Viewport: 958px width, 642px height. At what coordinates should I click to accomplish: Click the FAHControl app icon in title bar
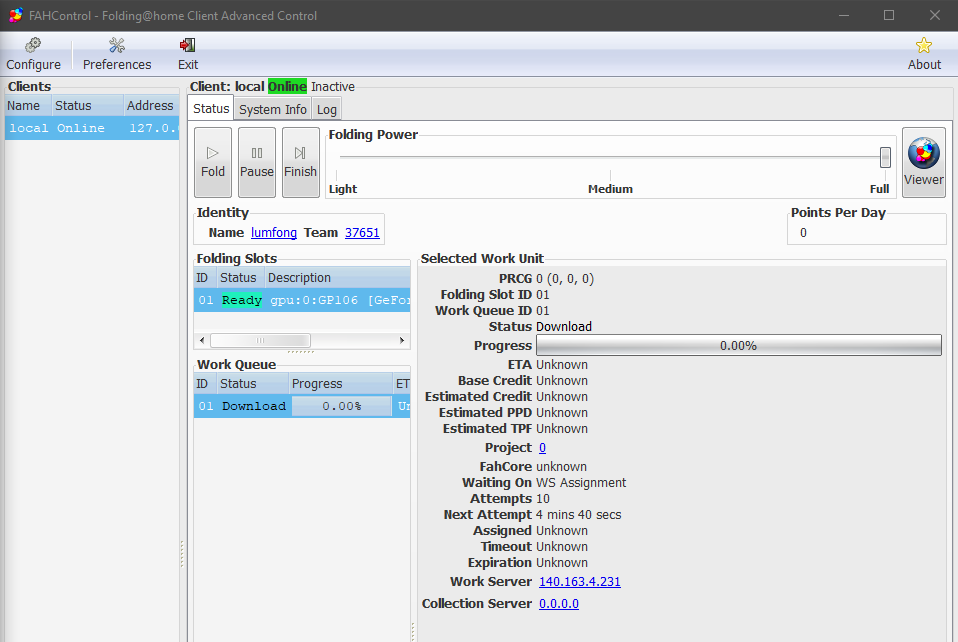[x=15, y=15]
